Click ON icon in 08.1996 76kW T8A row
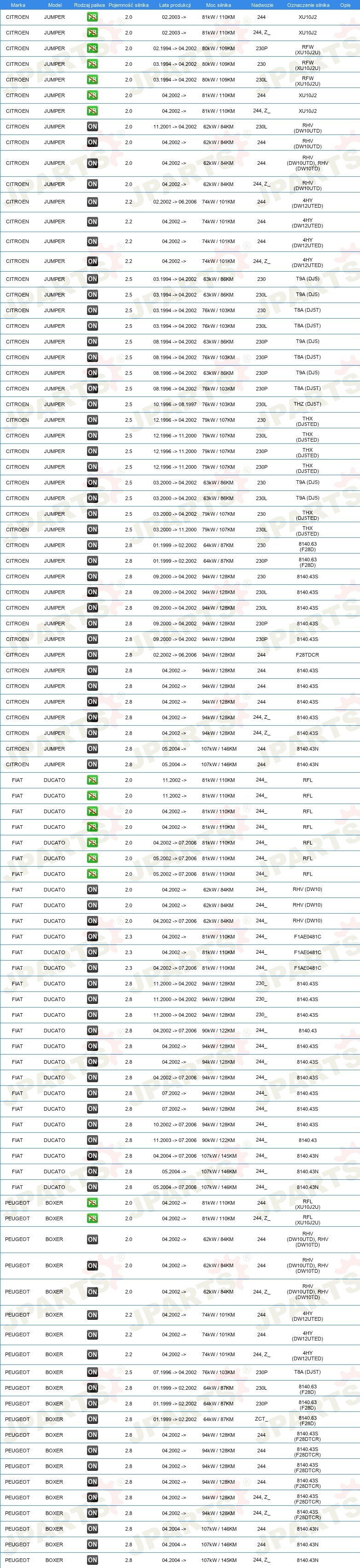Screen dimensions: 360x1568 (93, 388)
